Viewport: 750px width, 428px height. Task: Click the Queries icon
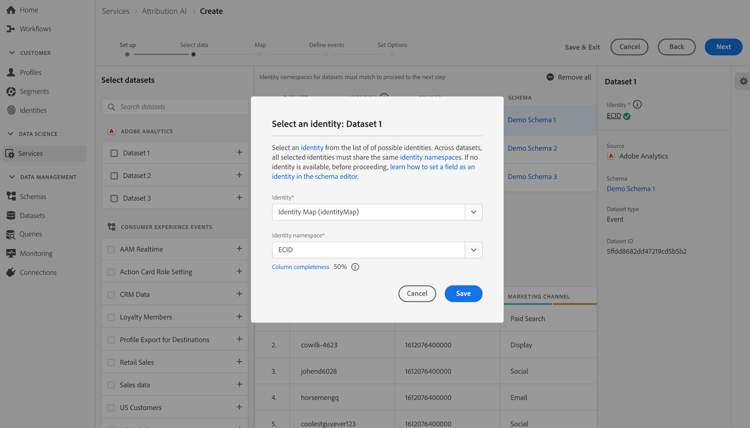(11, 234)
